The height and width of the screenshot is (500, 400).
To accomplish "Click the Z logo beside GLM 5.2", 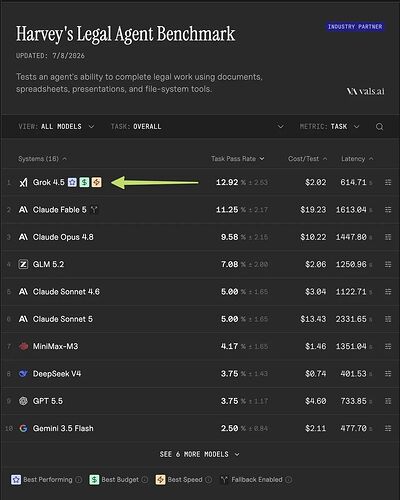I will click(x=23, y=264).
